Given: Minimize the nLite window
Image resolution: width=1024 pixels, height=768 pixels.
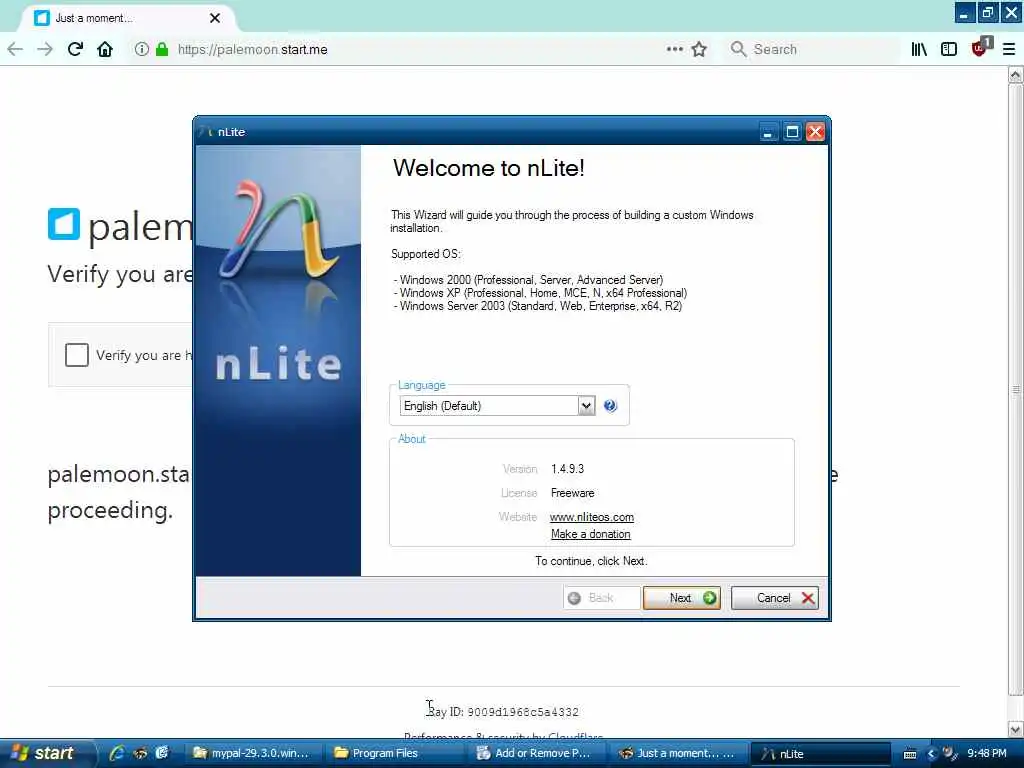Looking at the screenshot, I should [768, 132].
